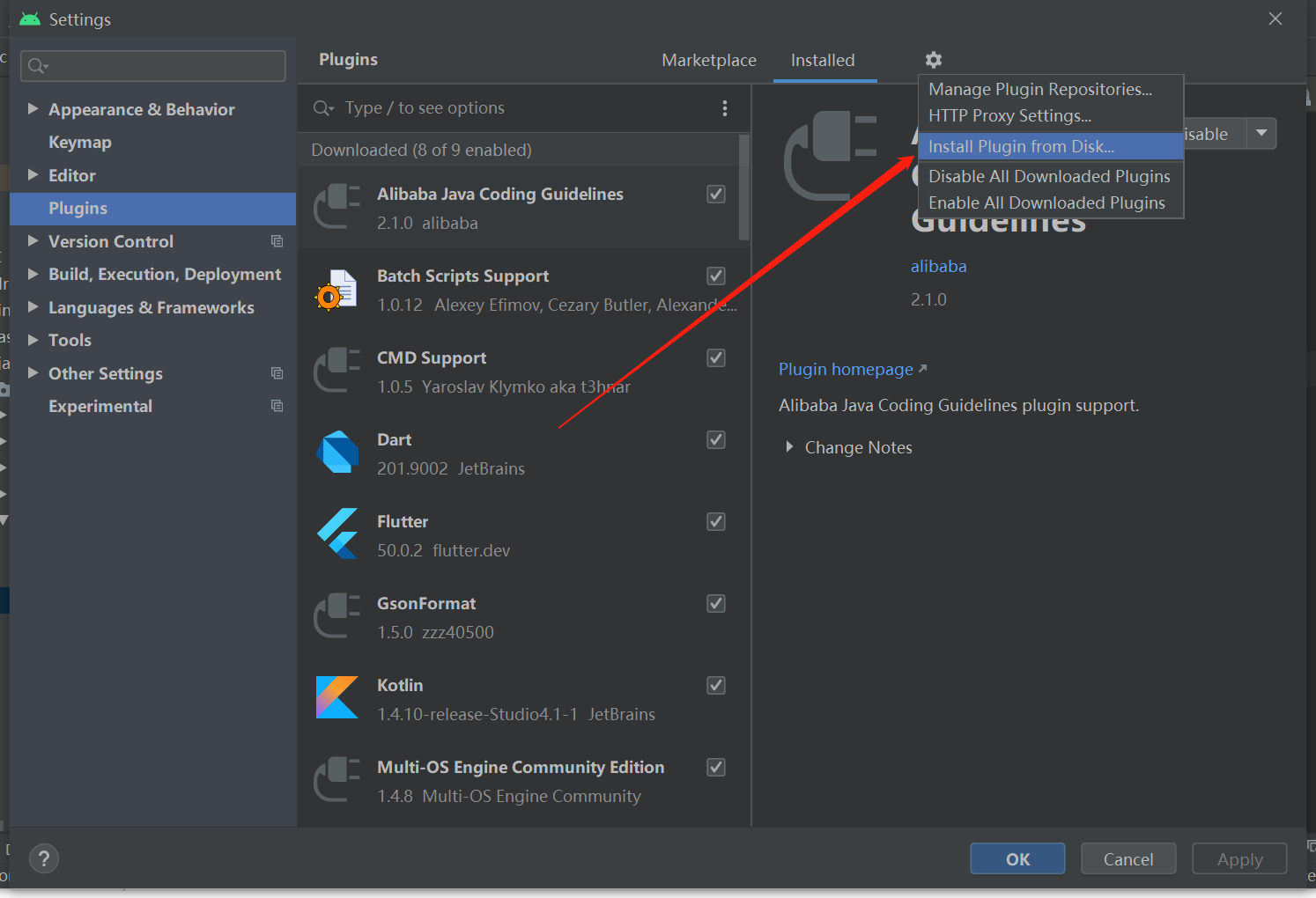Select the Flutter plugin row name
This screenshot has width=1316, height=898.
[403, 521]
